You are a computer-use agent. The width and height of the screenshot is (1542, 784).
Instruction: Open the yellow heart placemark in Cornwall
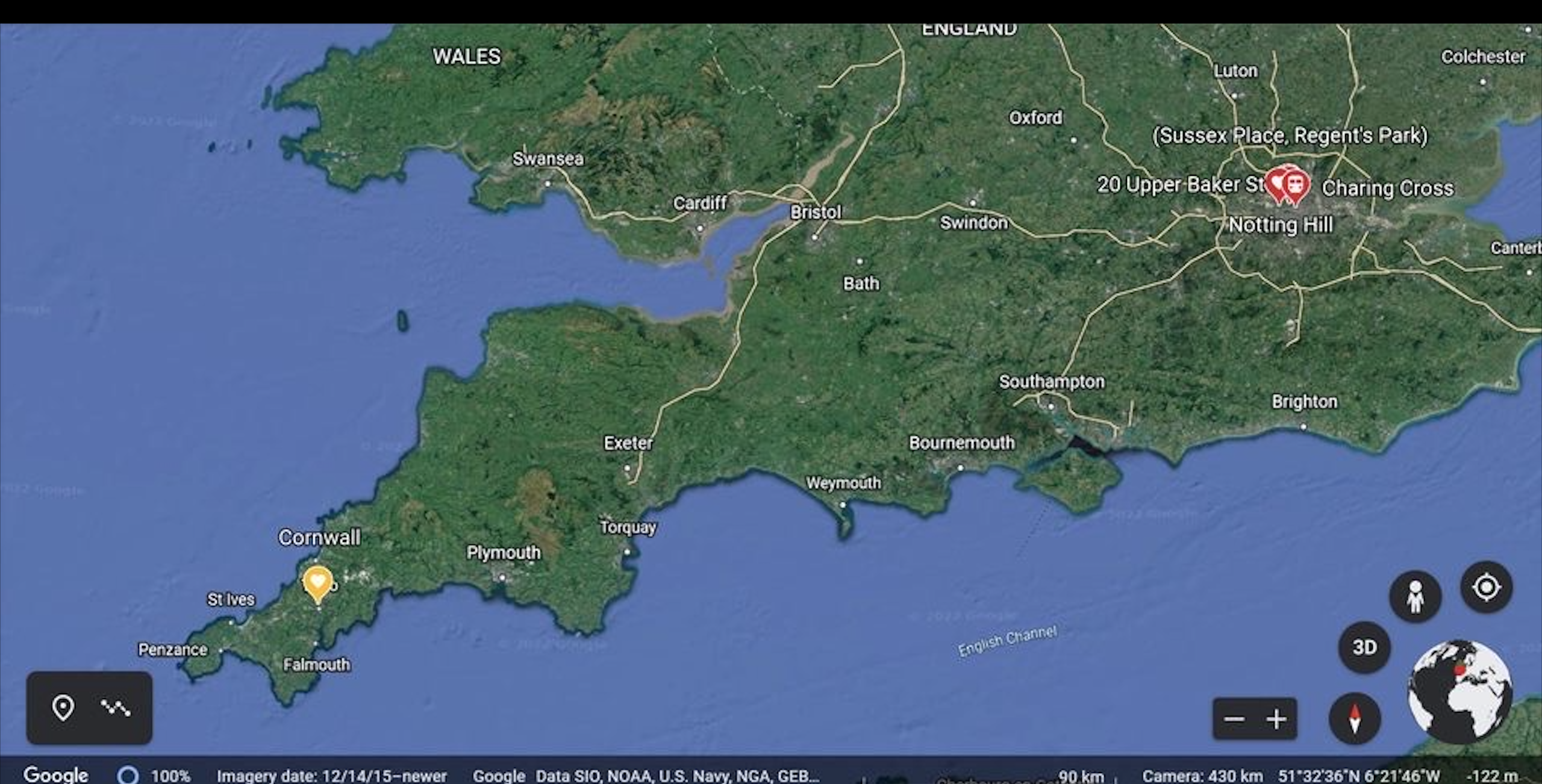pyautogui.click(x=317, y=582)
